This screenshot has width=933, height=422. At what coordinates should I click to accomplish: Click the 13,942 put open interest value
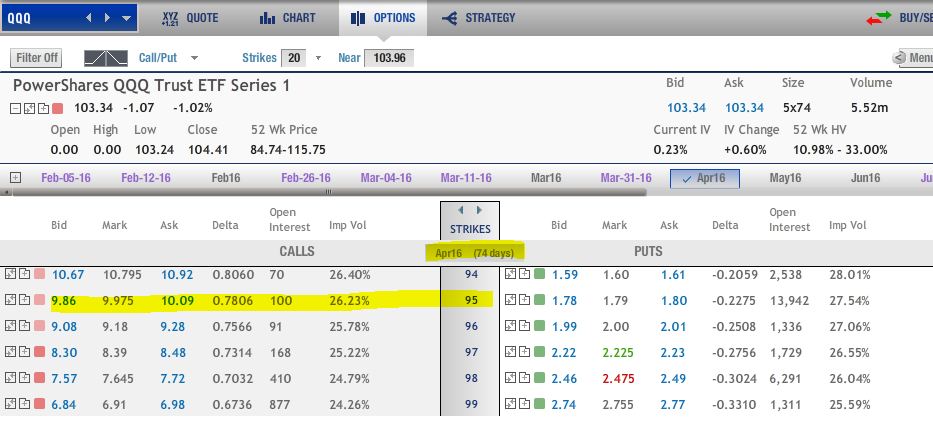(789, 301)
